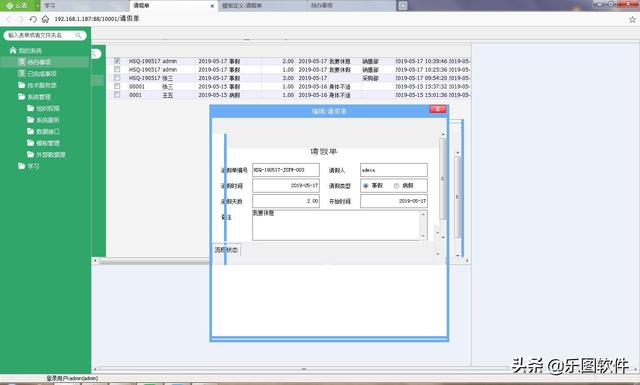Click the back arrow in the browser toolbar
Screen dimensions: 640x385
click(10, 19)
